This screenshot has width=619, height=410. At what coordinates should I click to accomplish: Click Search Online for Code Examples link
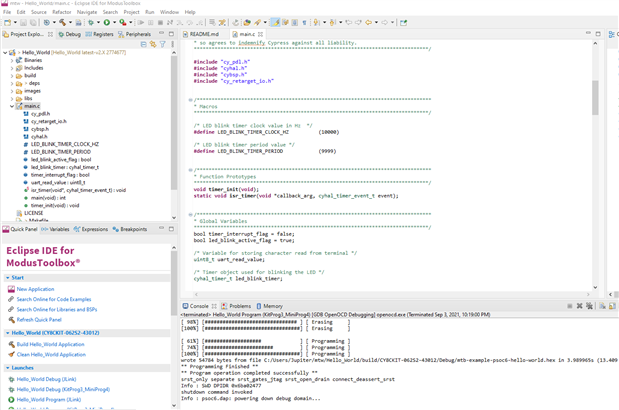pyautogui.click(x=54, y=299)
